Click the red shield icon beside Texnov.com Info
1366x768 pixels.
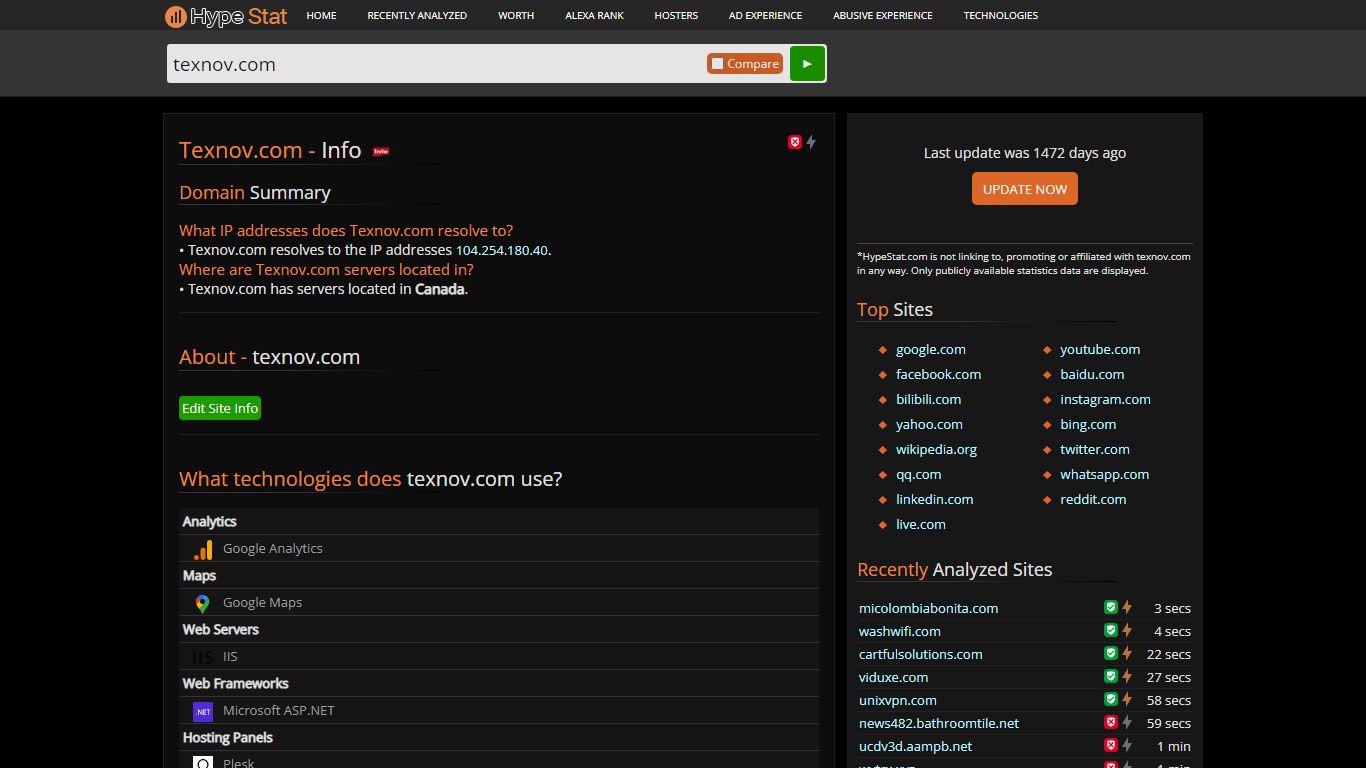(795, 142)
